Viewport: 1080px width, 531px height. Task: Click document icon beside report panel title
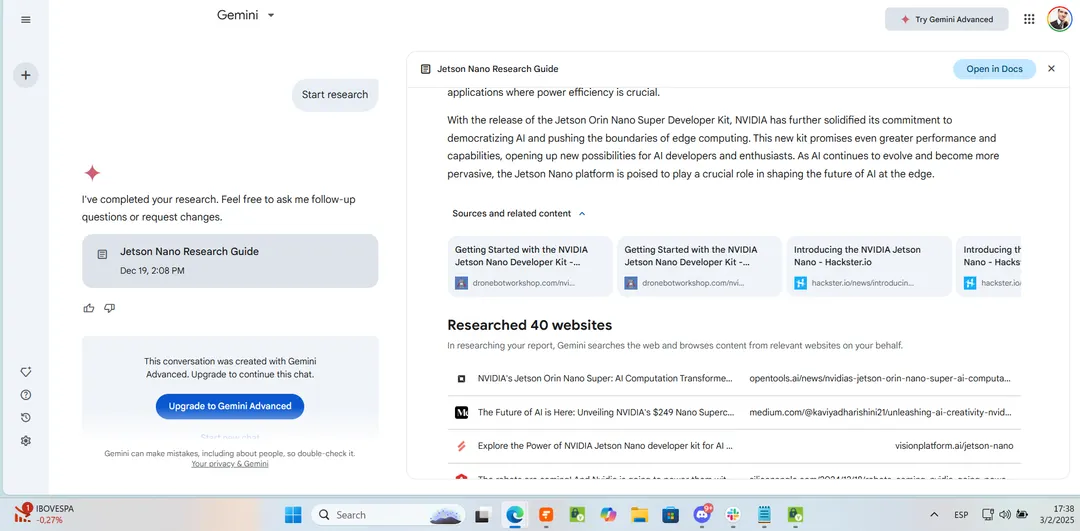tap(426, 69)
